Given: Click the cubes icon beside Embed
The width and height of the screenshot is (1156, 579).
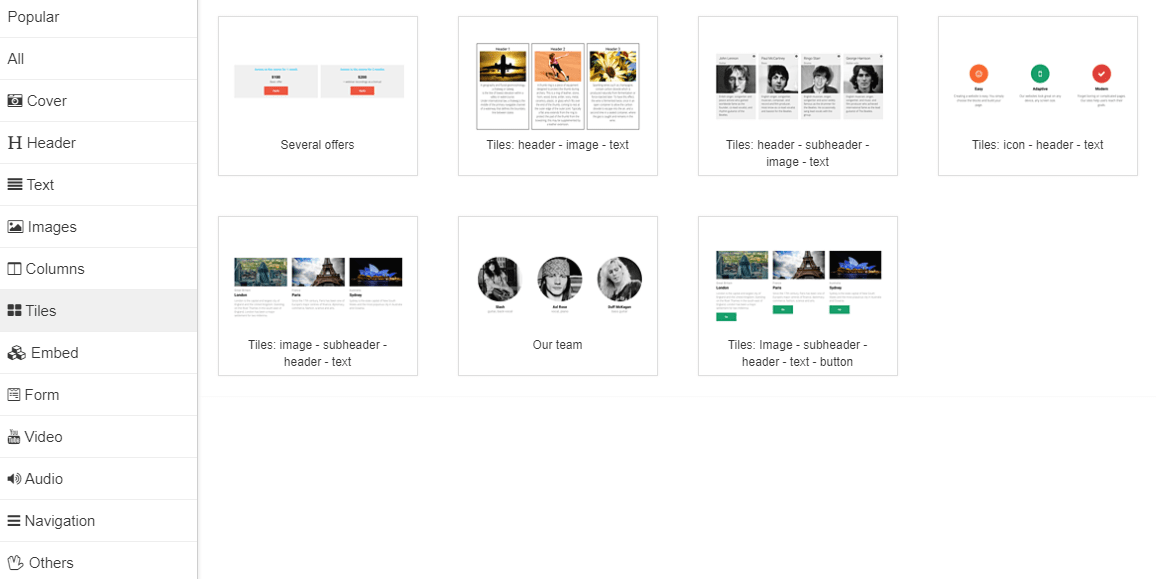Looking at the screenshot, I should click(x=16, y=353).
